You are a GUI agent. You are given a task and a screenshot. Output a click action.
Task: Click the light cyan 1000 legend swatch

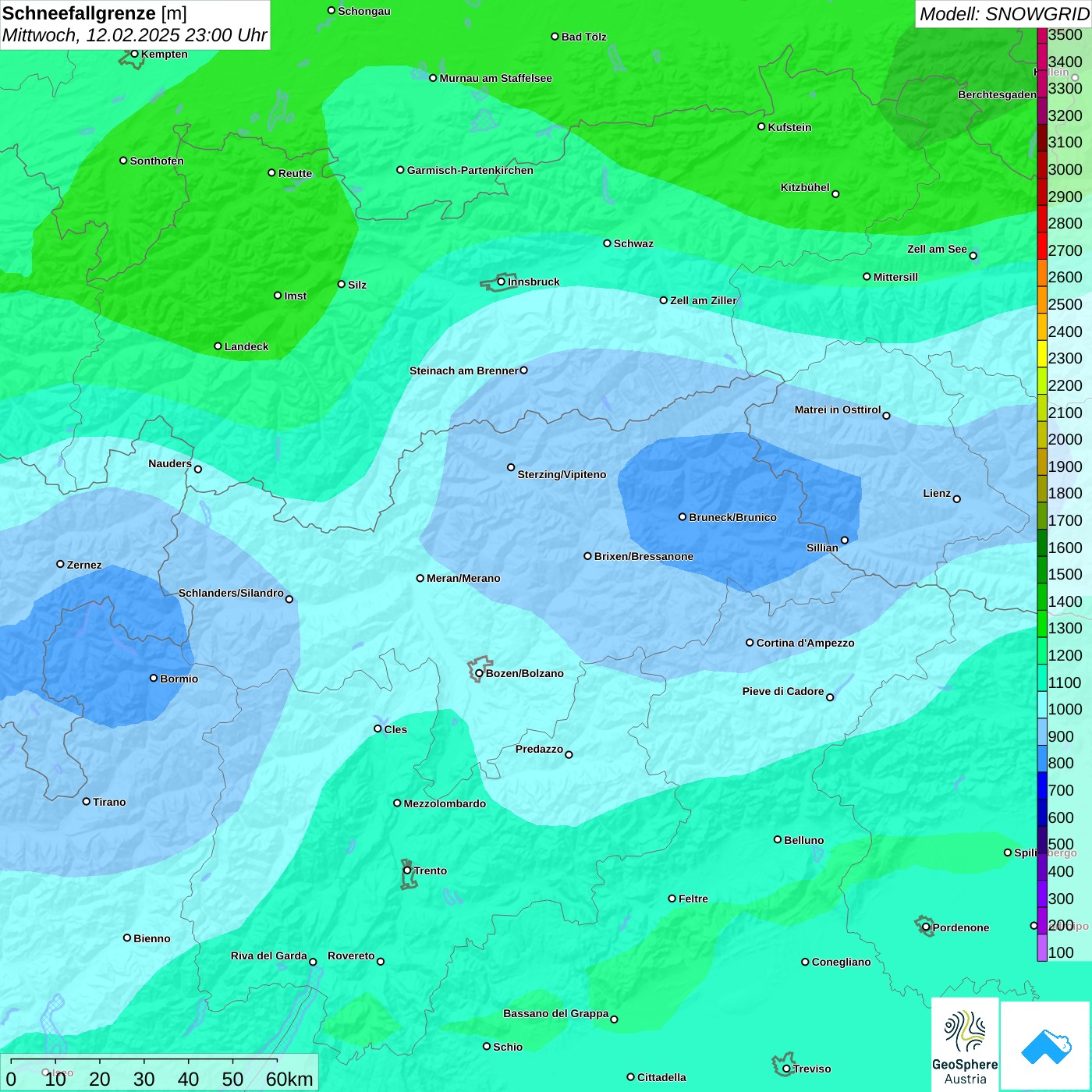pyautogui.click(x=1042, y=704)
